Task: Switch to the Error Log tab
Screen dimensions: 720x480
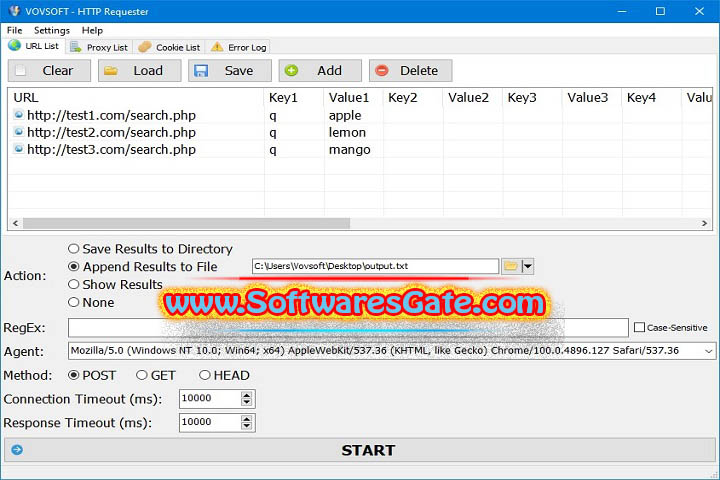Action: [238, 47]
